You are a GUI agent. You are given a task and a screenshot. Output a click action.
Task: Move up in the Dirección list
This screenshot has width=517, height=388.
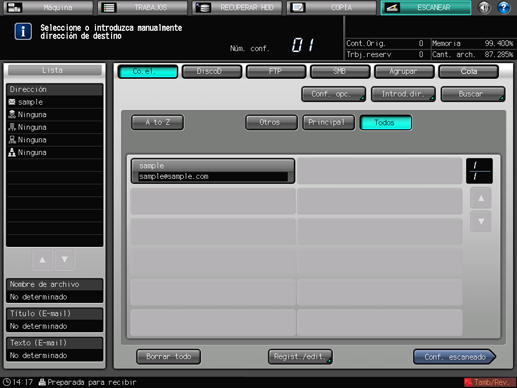point(43,260)
